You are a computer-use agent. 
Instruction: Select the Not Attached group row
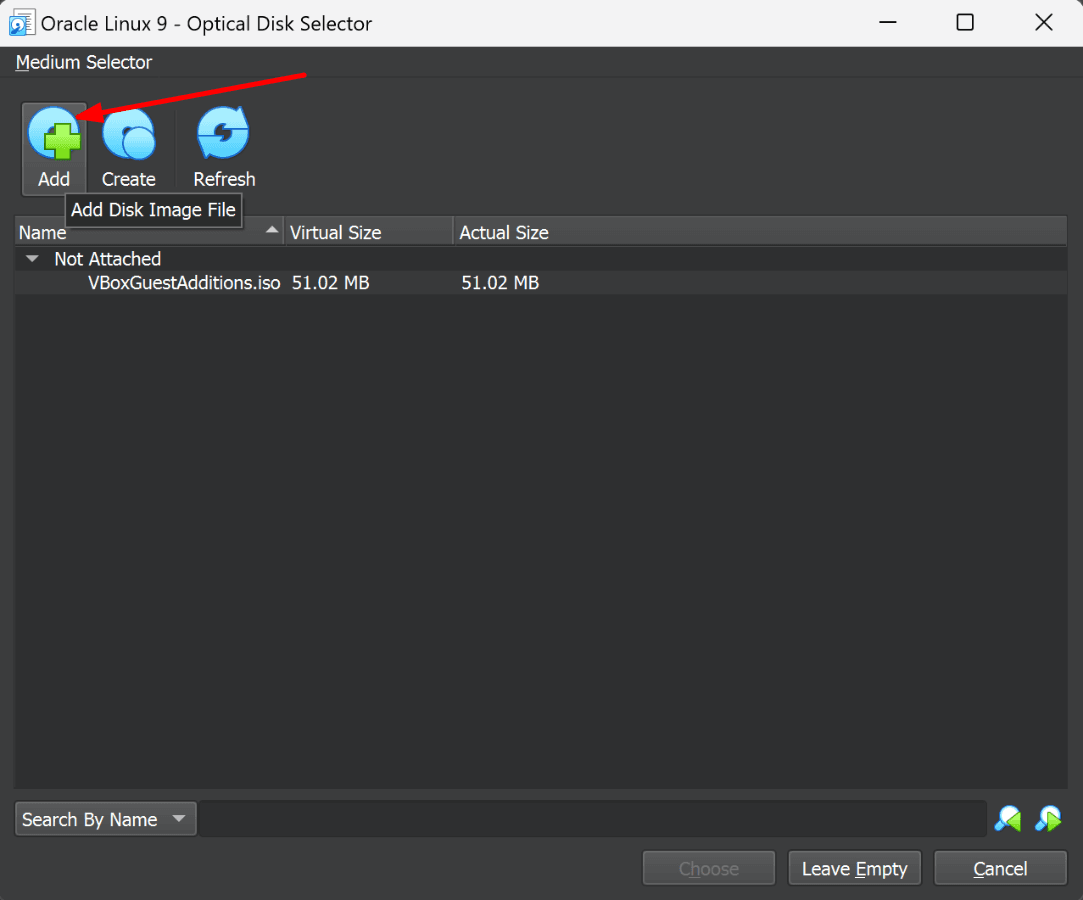point(107,258)
